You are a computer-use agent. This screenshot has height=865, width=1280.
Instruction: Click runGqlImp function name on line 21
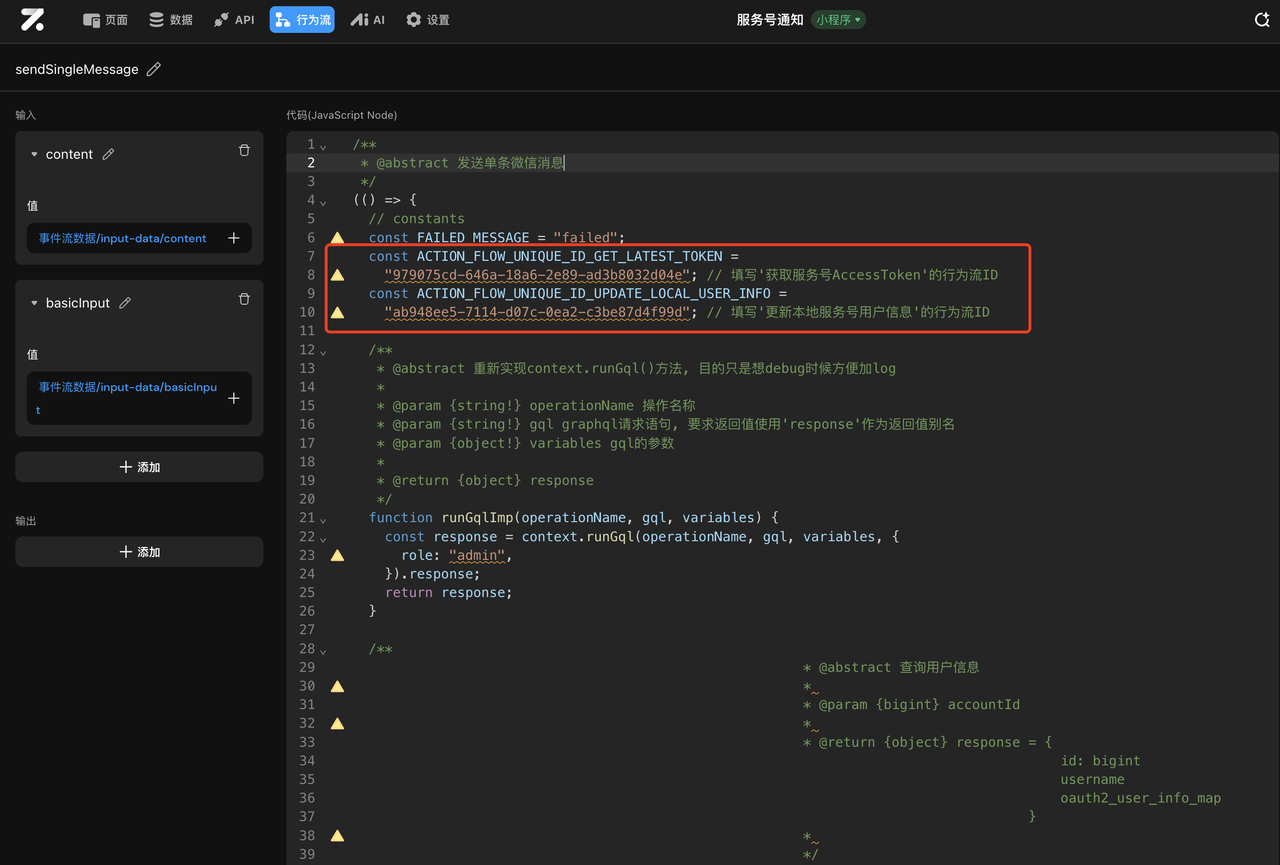click(477, 518)
